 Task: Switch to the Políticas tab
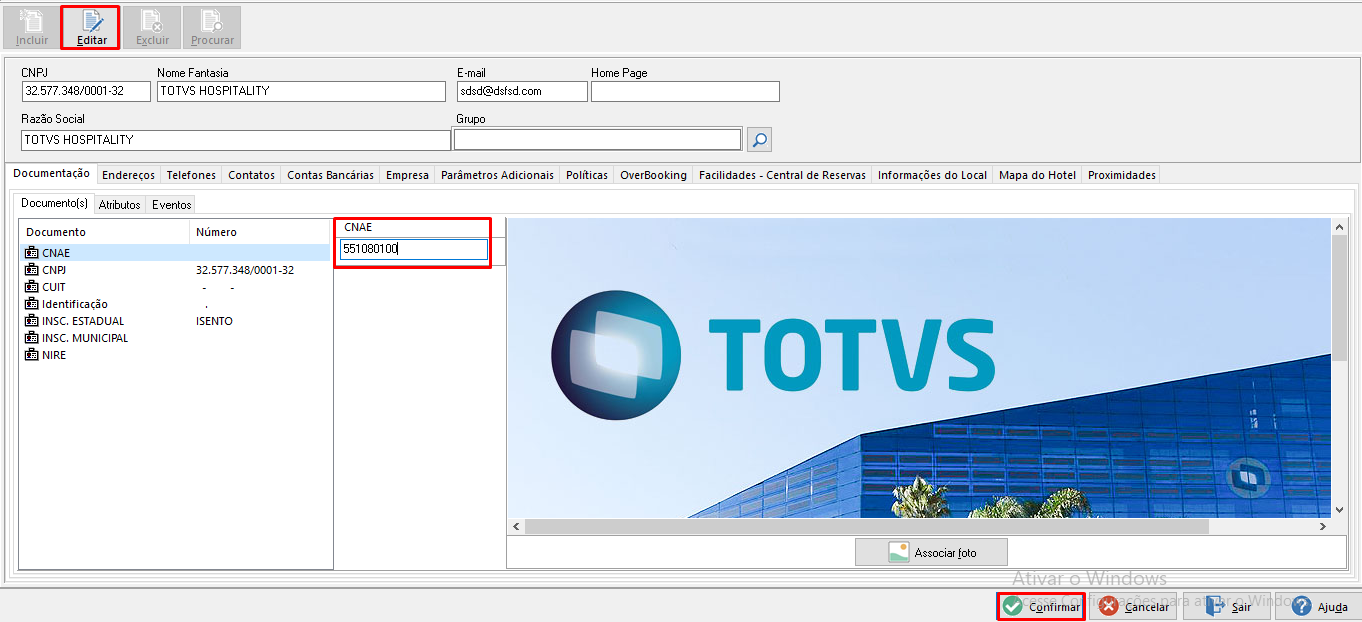(x=587, y=175)
